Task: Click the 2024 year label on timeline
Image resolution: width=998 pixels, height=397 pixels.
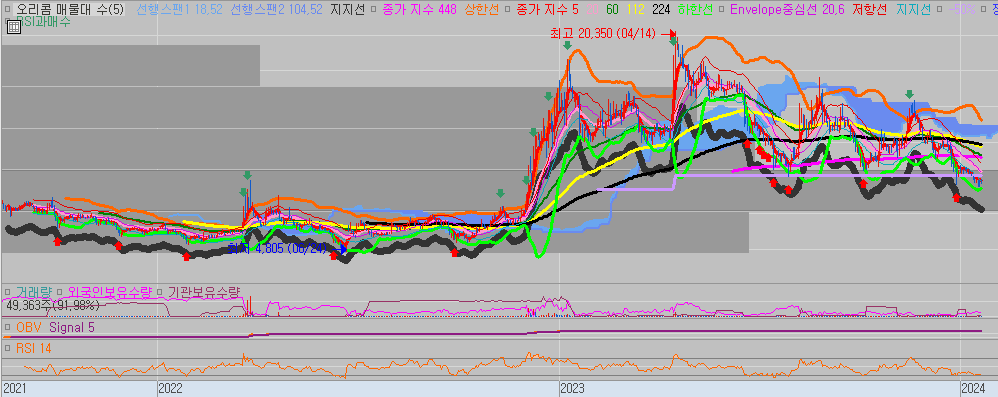Action: pos(973,387)
